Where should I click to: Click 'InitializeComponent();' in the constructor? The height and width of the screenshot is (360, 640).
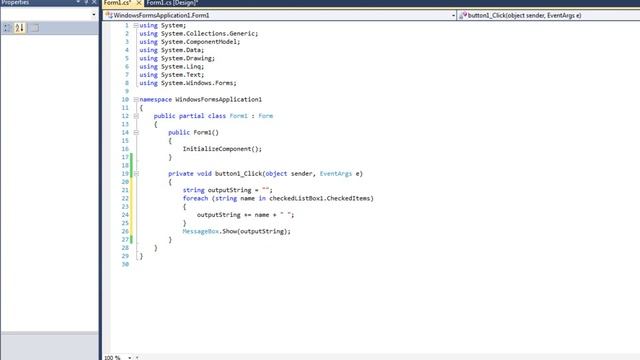222,149
